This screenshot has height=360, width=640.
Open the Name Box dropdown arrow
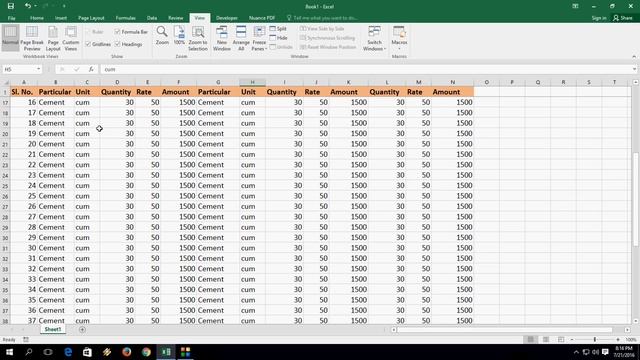[x=38, y=69]
